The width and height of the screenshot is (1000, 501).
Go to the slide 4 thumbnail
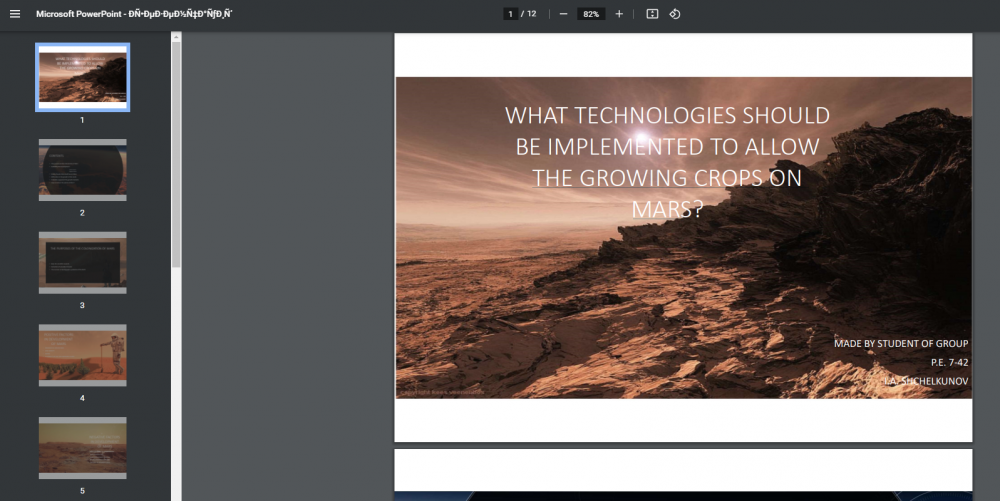point(82,355)
